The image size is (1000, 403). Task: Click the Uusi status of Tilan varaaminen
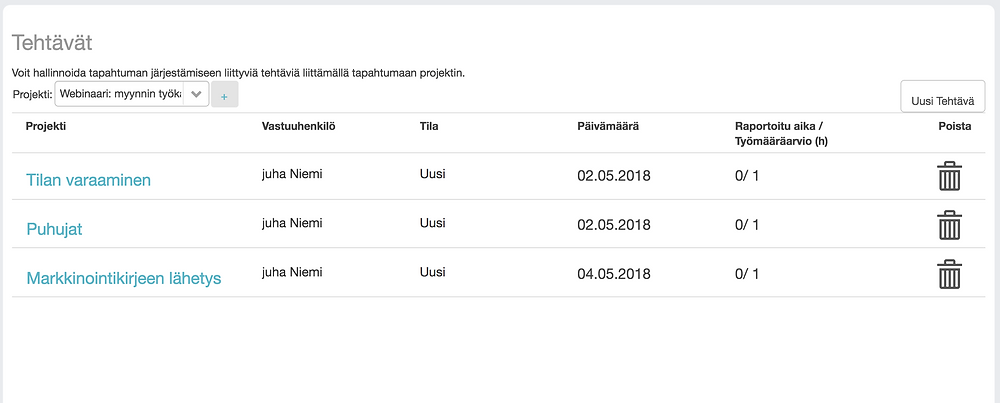(x=432, y=174)
